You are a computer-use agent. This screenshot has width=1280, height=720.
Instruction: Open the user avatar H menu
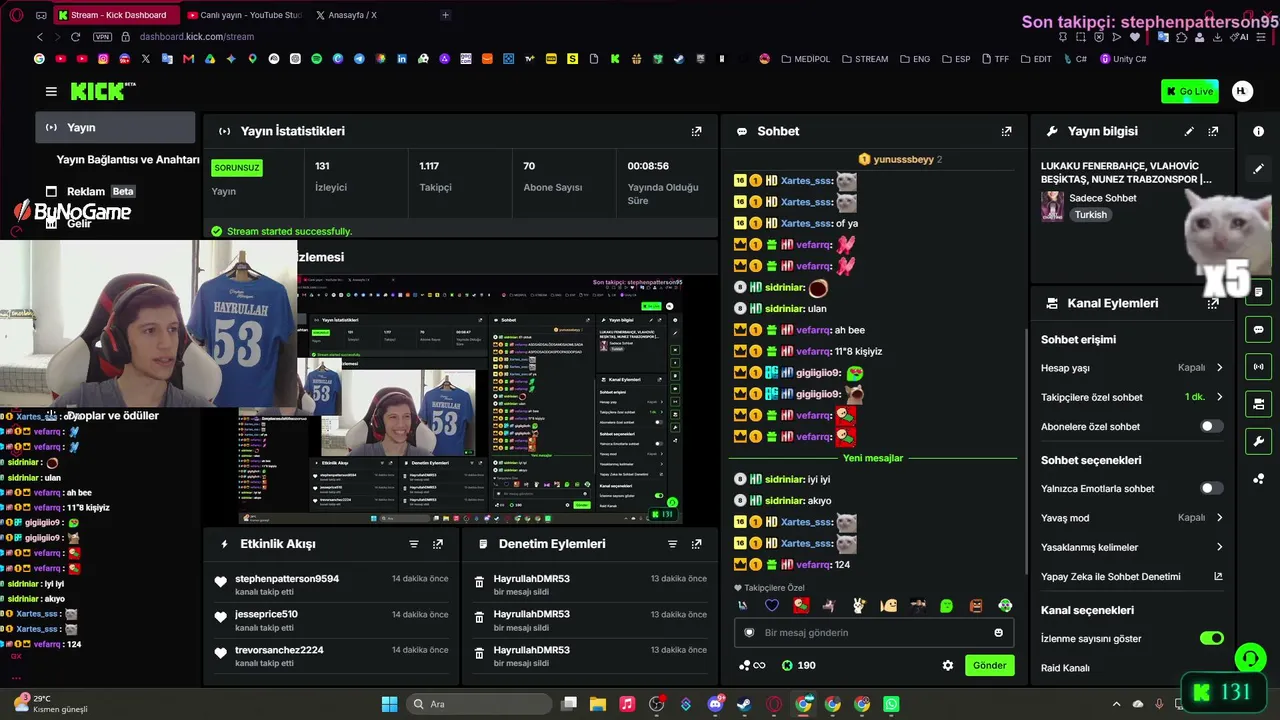pos(1242,91)
